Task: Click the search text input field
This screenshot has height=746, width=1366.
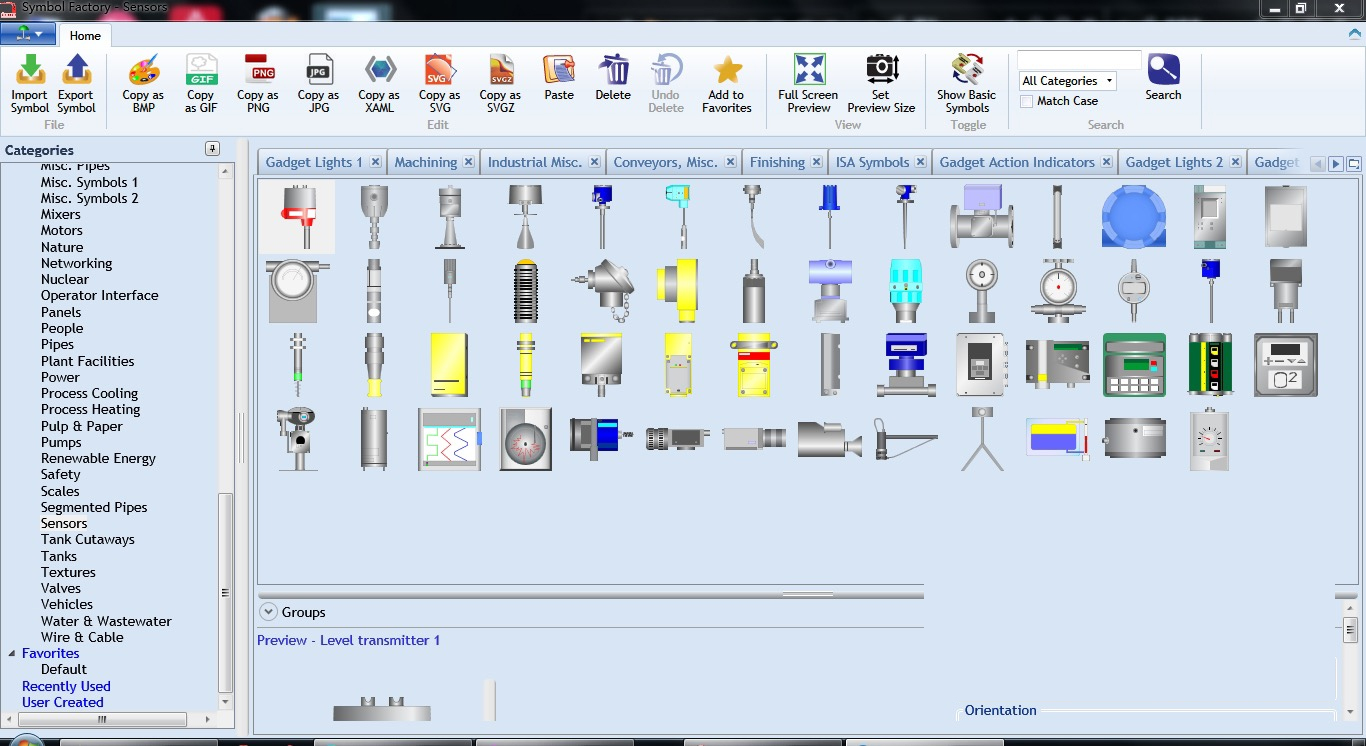Action: tap(1079, 60)
